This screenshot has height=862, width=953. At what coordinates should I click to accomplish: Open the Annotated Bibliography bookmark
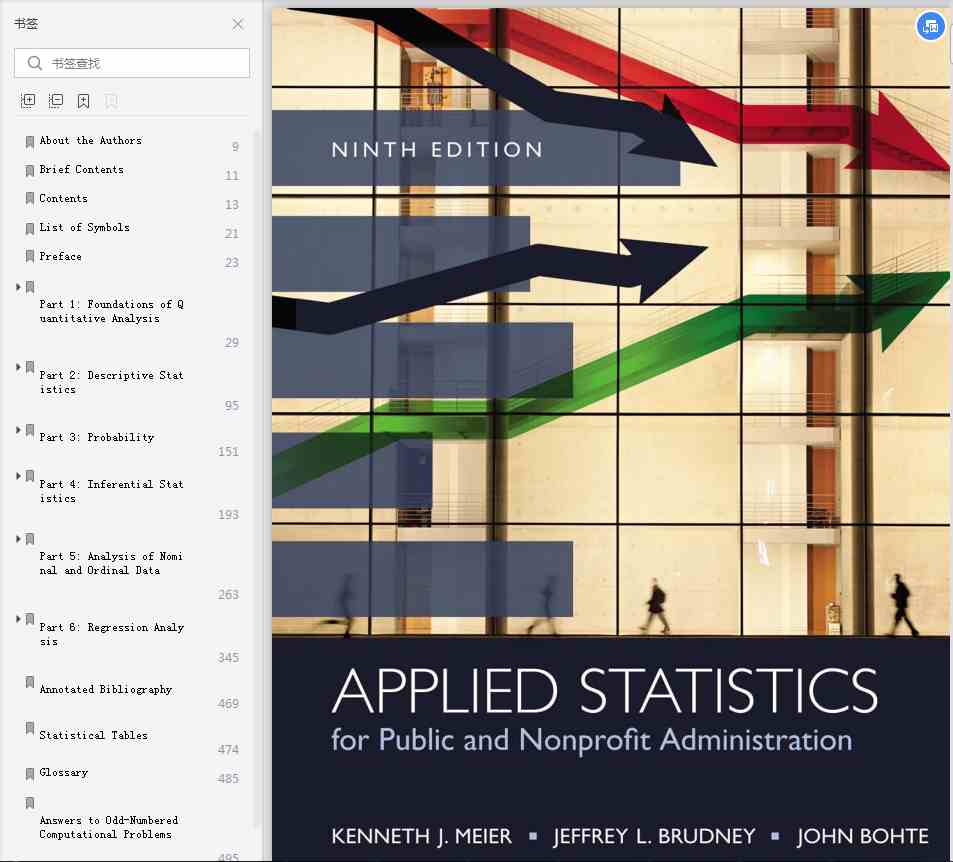[x=106, y=689]
